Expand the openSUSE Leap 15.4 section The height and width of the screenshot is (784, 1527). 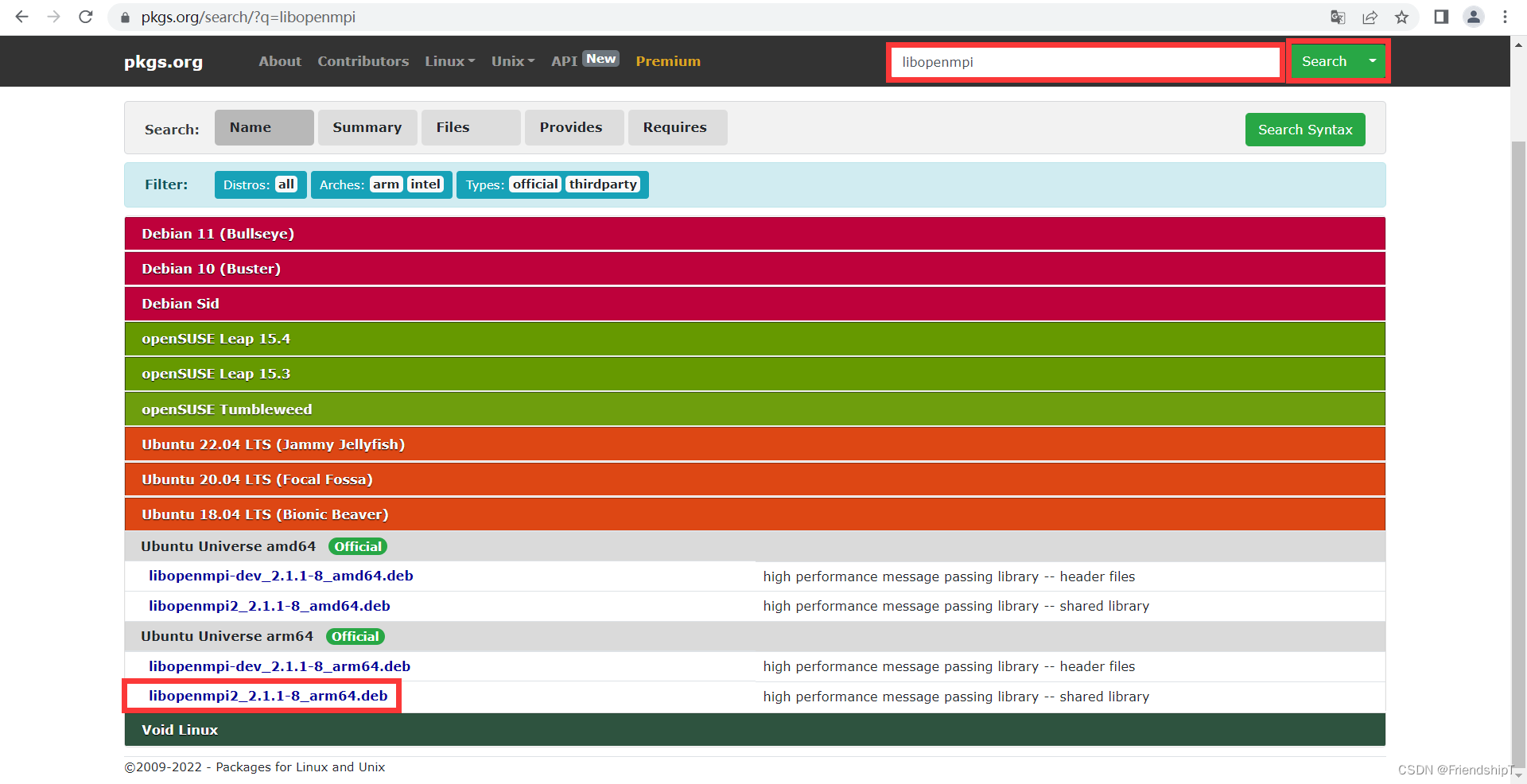click(x=755, y=339)
